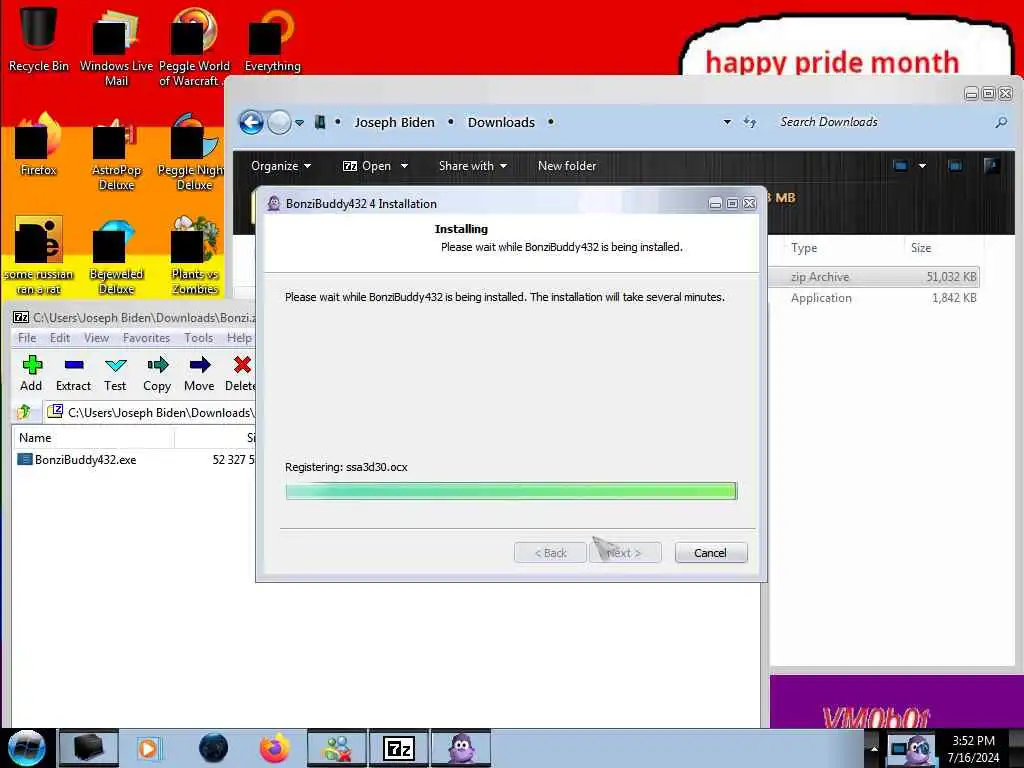Open Bejeweled Deluxe desktop icon

pyautogui.click(x=116, y=257)
